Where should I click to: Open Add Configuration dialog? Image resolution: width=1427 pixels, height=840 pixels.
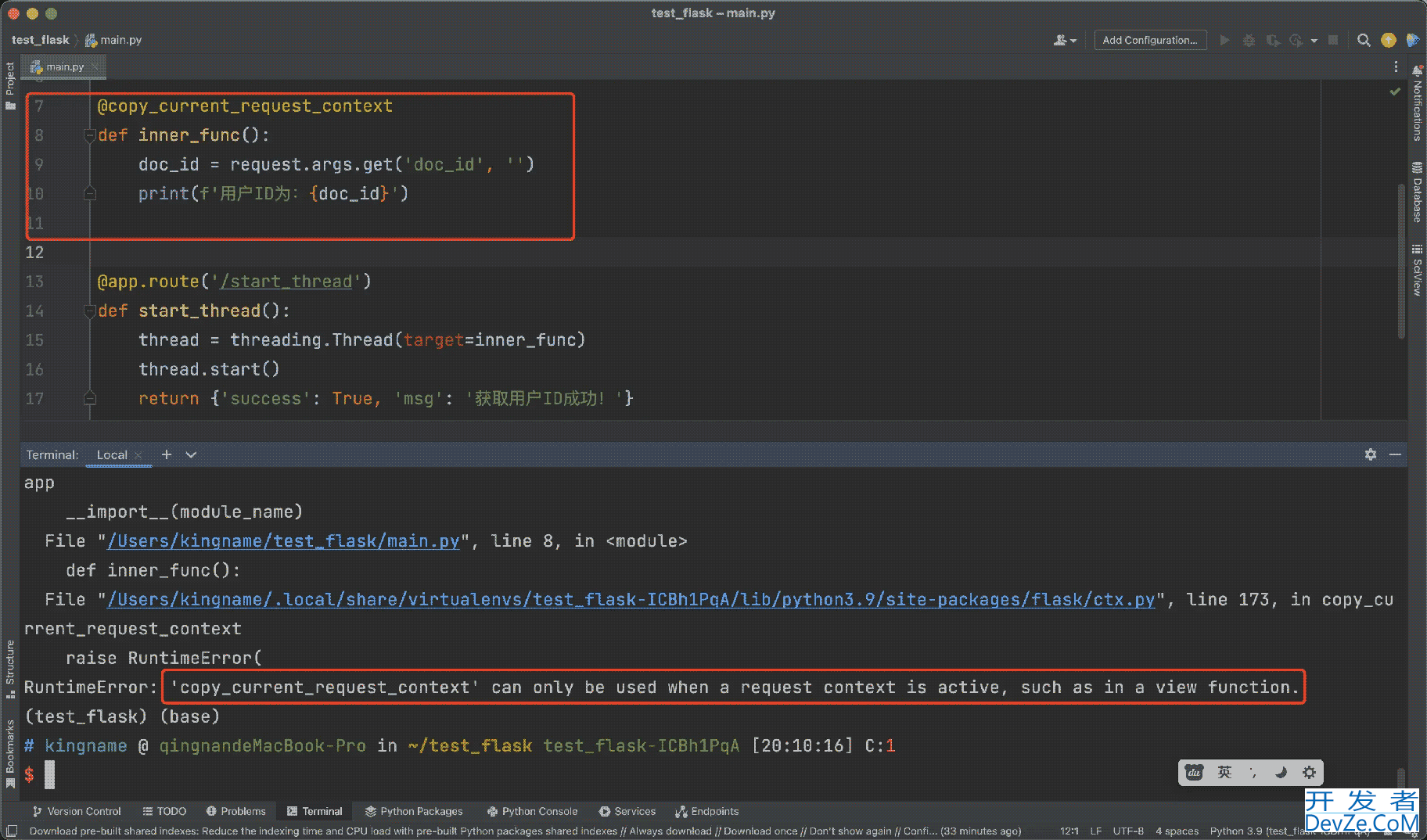pyautogui.click(x=1149, y=40)
